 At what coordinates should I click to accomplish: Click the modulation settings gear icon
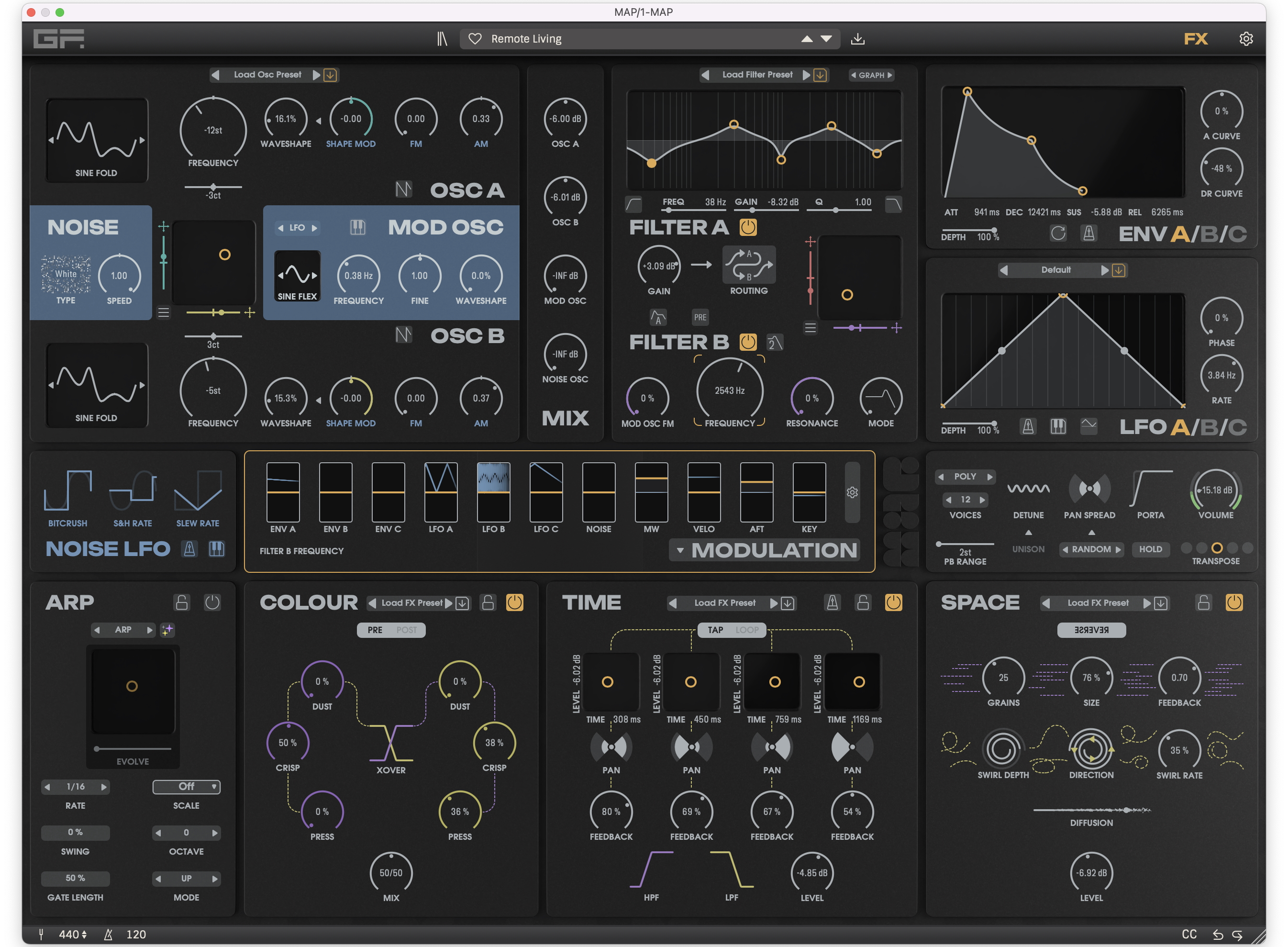coord(852,492)
